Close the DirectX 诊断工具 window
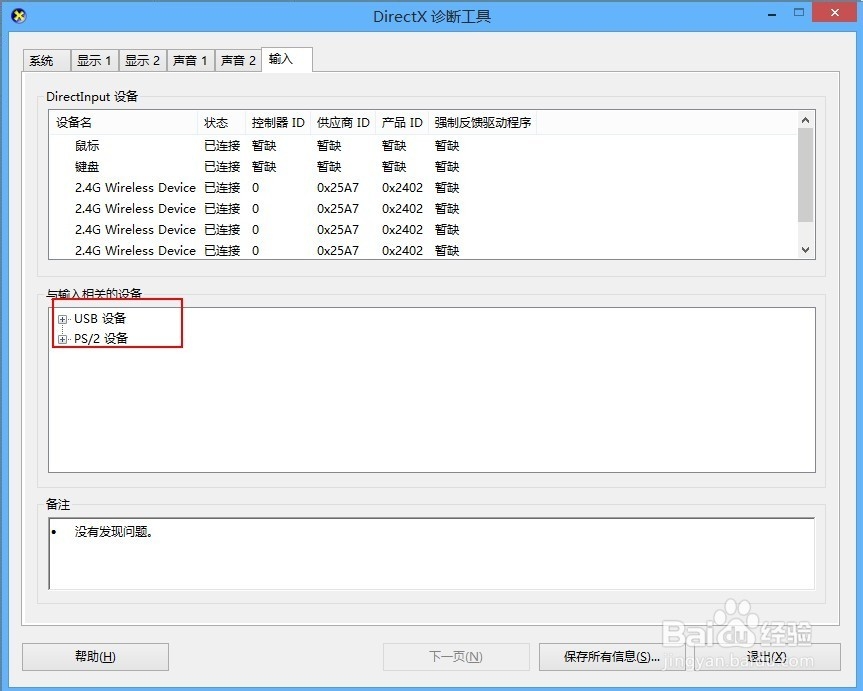The height and width of the screenshot is (691, 863). (835, 13)
